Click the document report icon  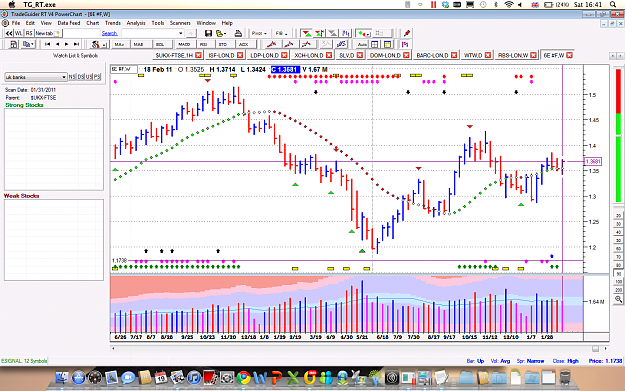(13, 44)
